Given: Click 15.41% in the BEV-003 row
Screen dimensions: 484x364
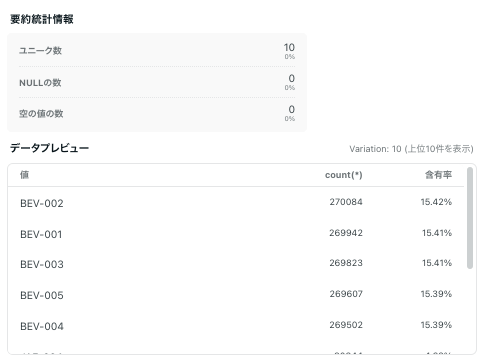Looking at the screenshot, I should coord(437,263).
